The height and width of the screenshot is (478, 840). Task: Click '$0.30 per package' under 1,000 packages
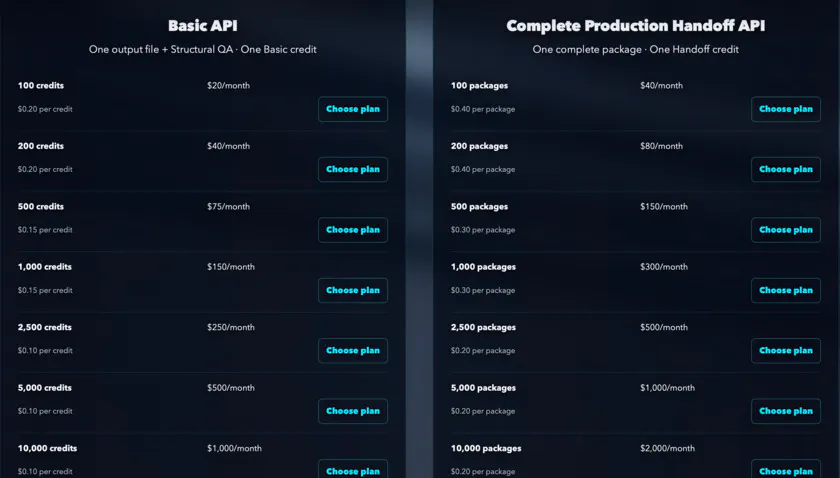pos(483,290)
